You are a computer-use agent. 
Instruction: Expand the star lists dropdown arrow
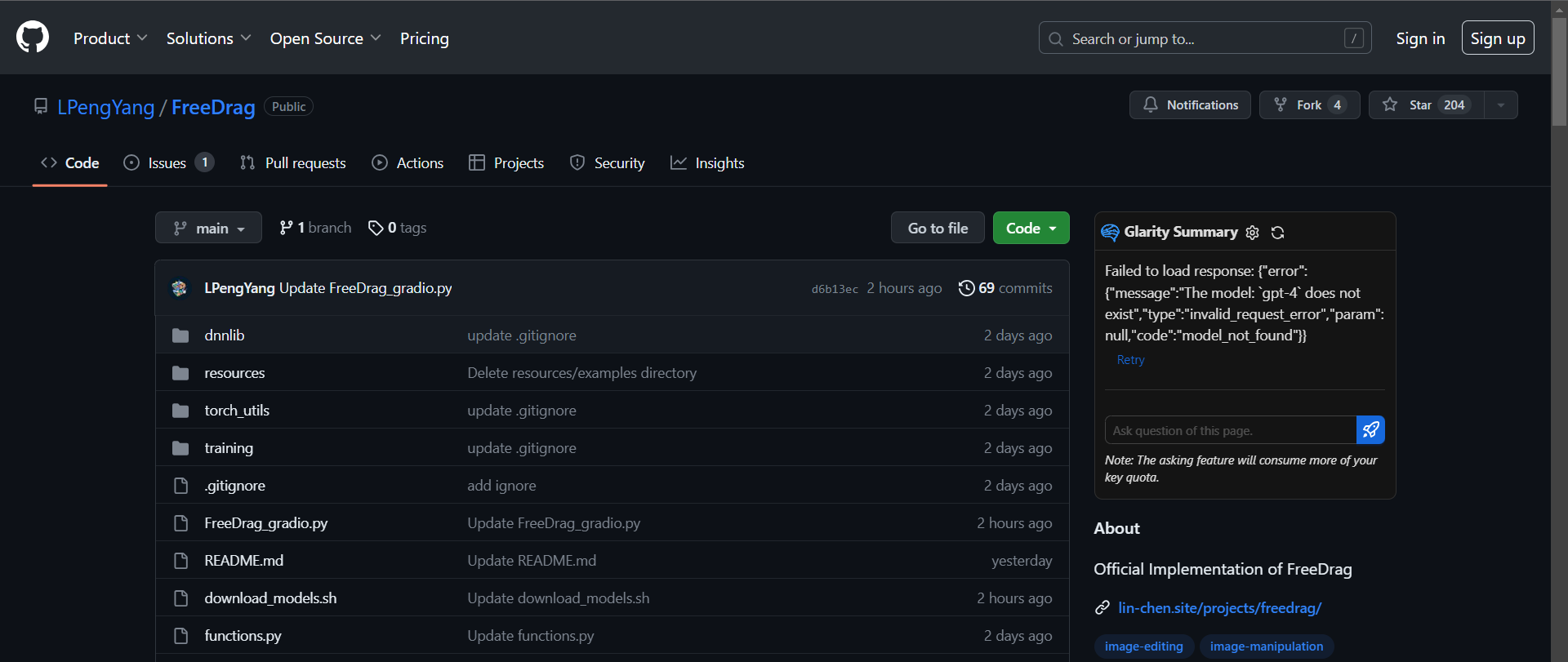point(1501,105)
